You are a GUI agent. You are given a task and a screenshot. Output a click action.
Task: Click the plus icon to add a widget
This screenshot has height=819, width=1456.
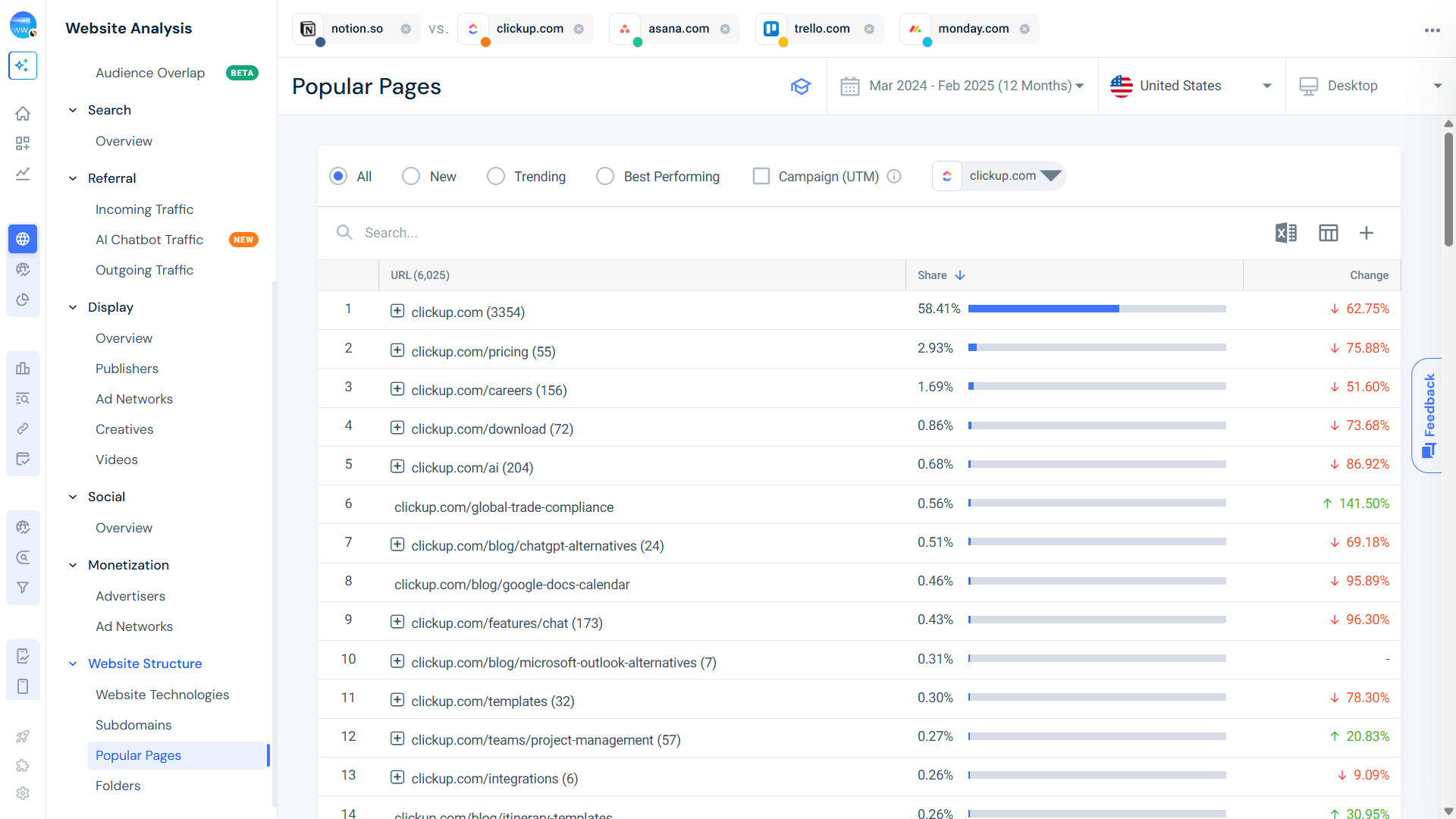(x=1367, y=233)
